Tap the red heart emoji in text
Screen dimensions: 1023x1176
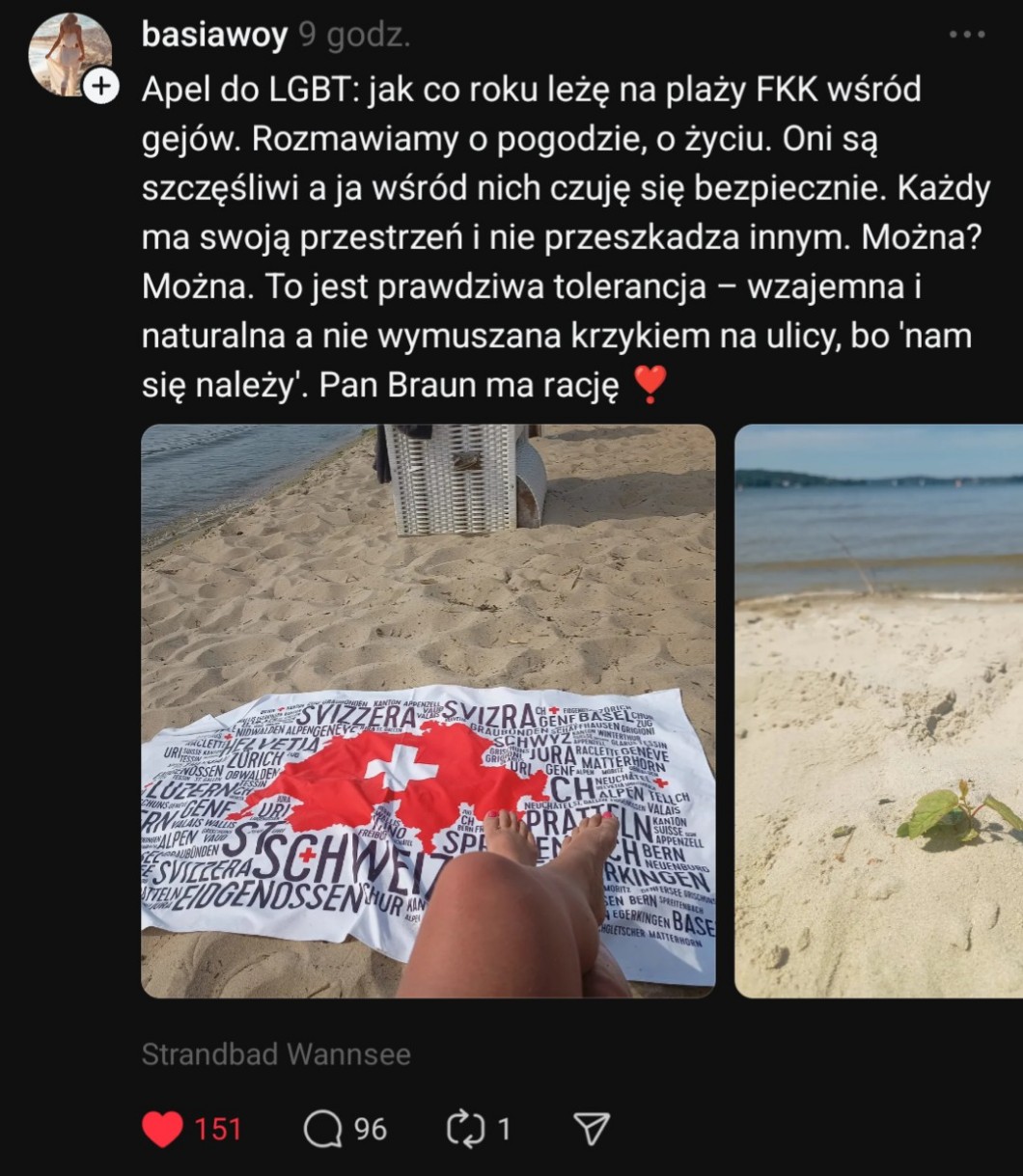pyautogui.click(x=650, y=385)
